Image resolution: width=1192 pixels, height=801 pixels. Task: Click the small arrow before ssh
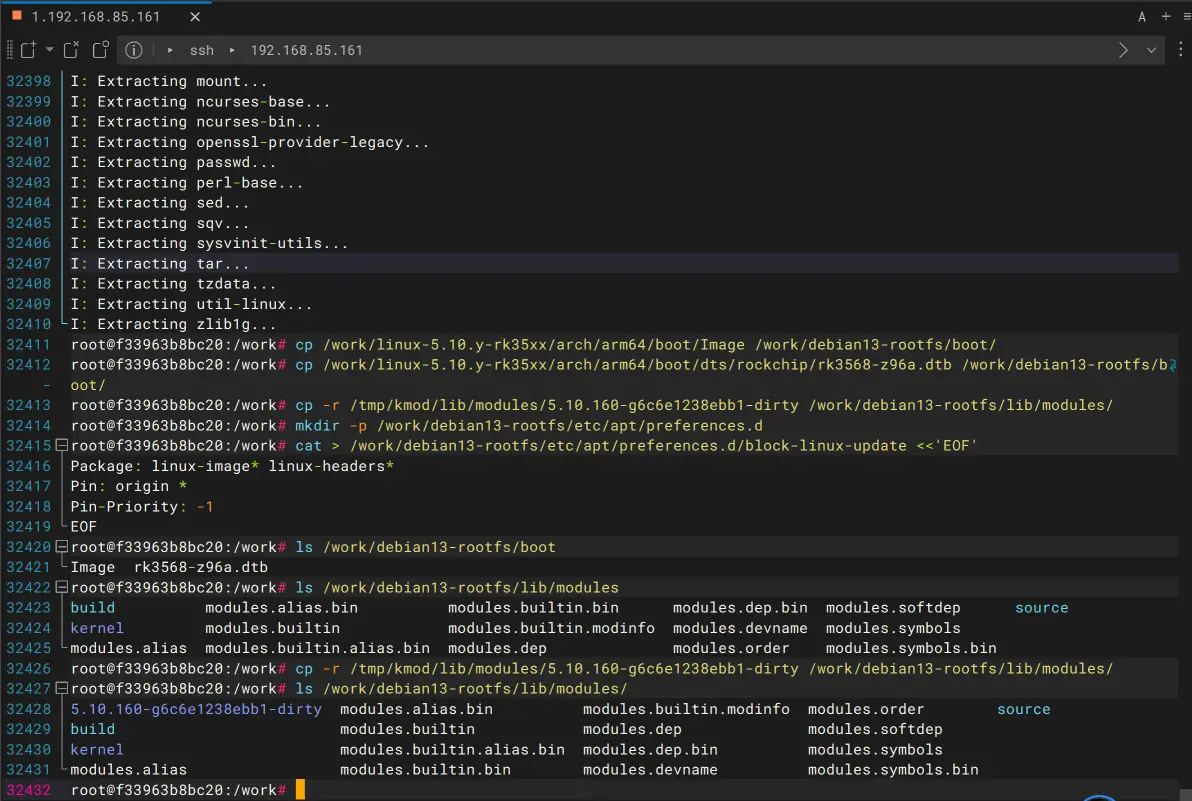170,50
